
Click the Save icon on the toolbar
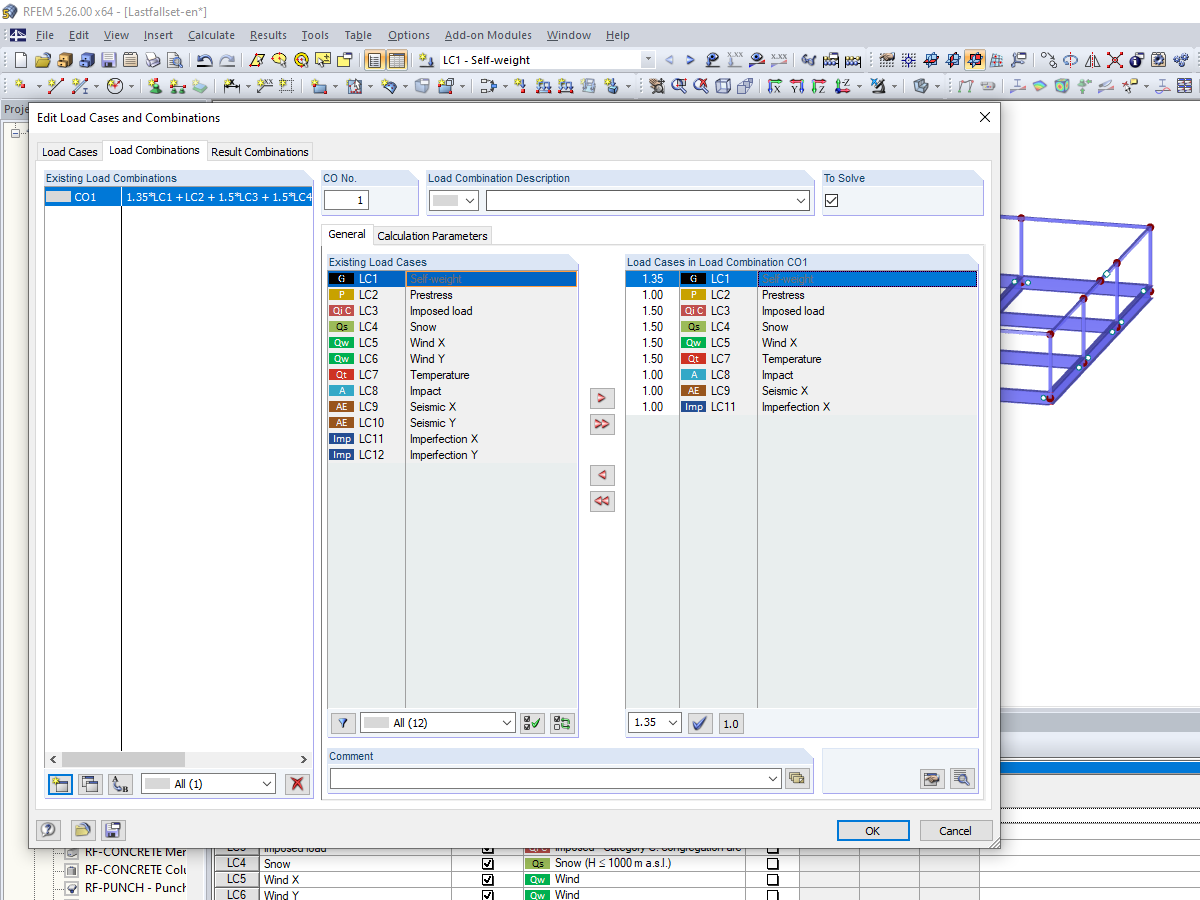tap(106, 59)
